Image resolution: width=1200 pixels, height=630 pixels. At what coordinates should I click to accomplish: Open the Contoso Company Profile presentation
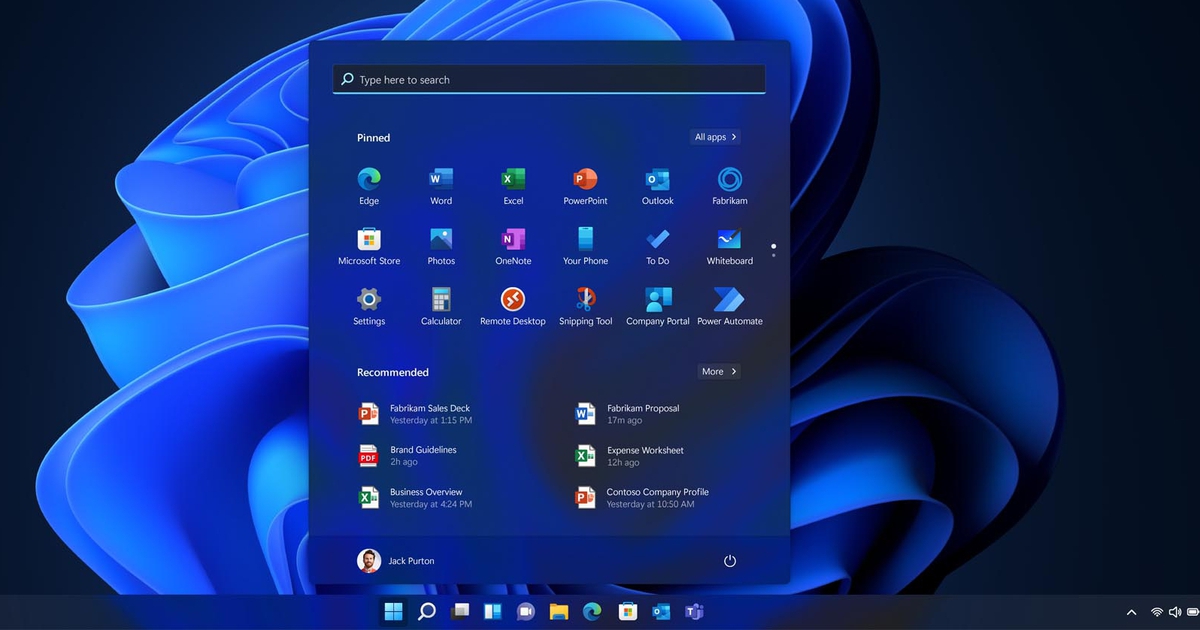click(642, 498)
